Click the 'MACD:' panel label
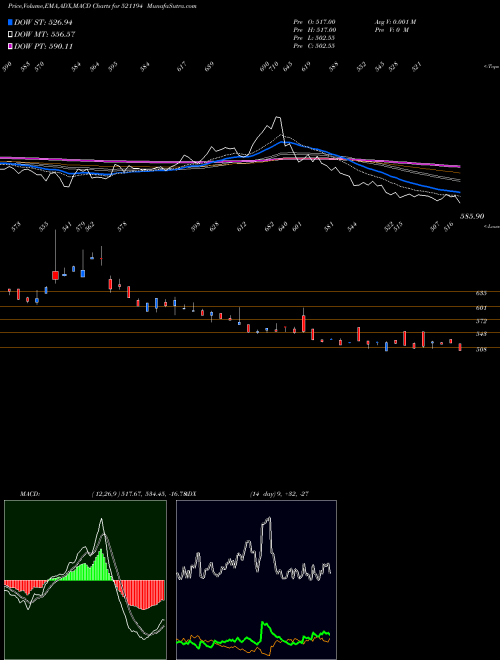The height and width of the screenshot is (660, 500). coord(30,493)
